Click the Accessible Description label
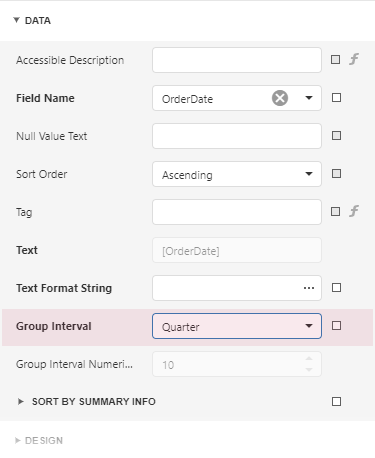 70,60
